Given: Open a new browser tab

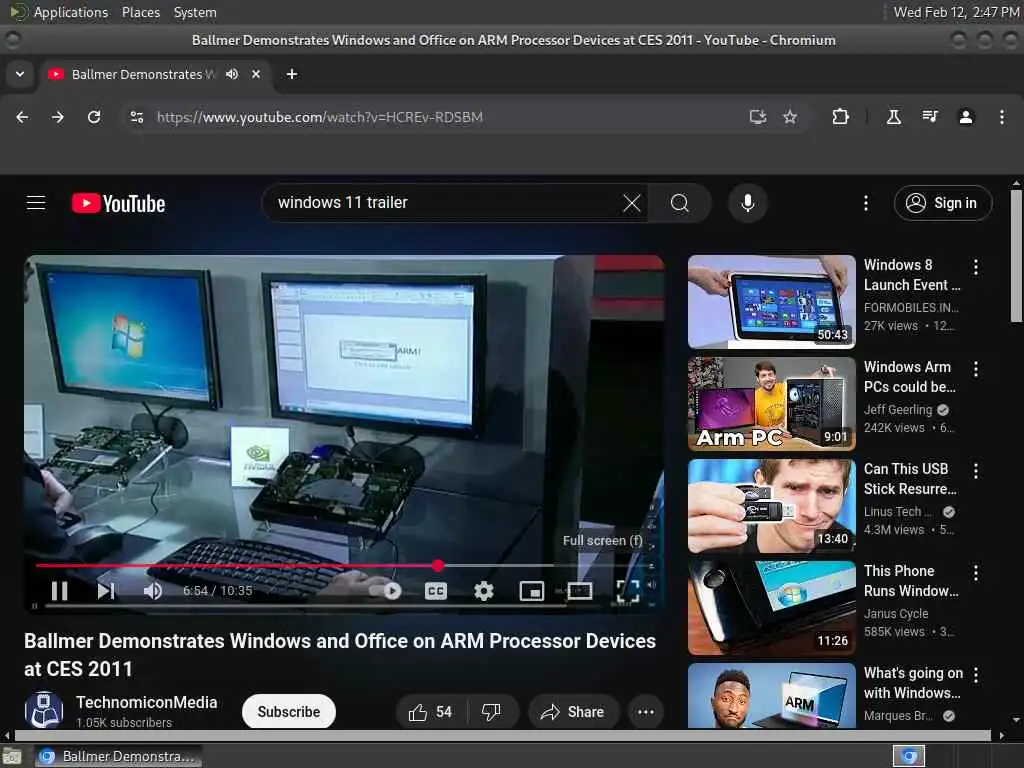Looking at the screenshot, I should [292, 74].
